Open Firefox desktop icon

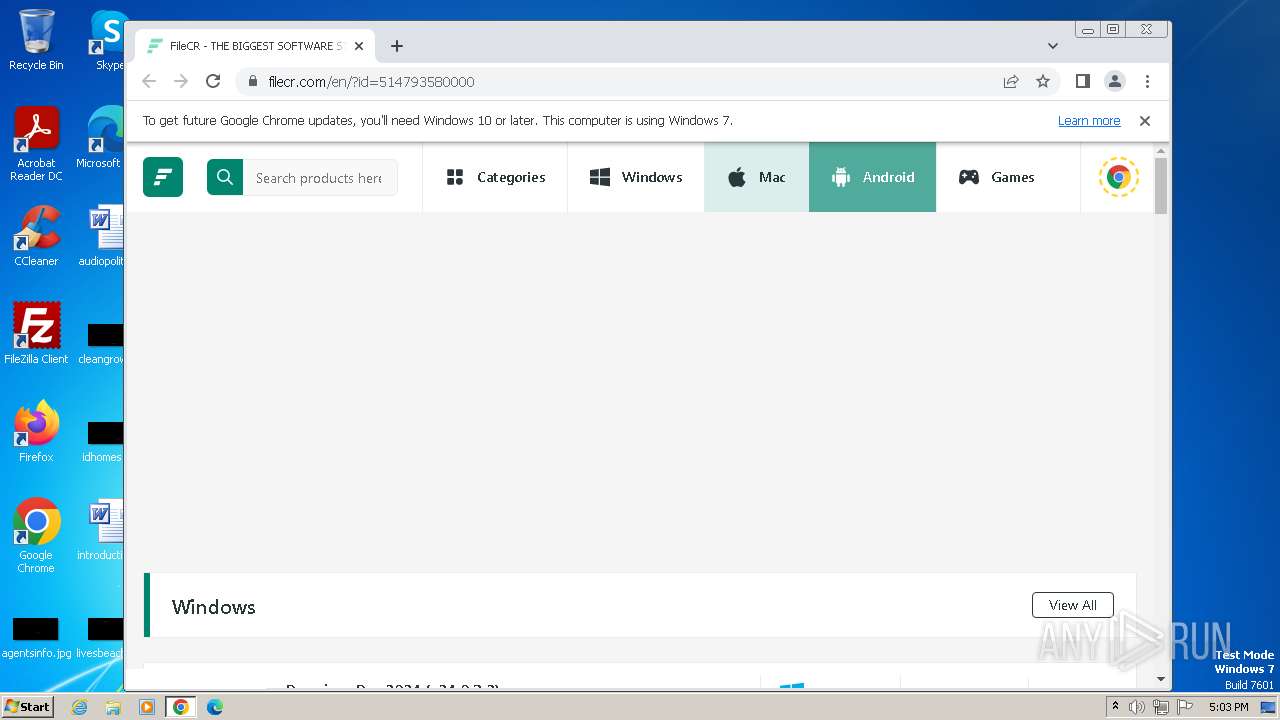coord(36,432)
